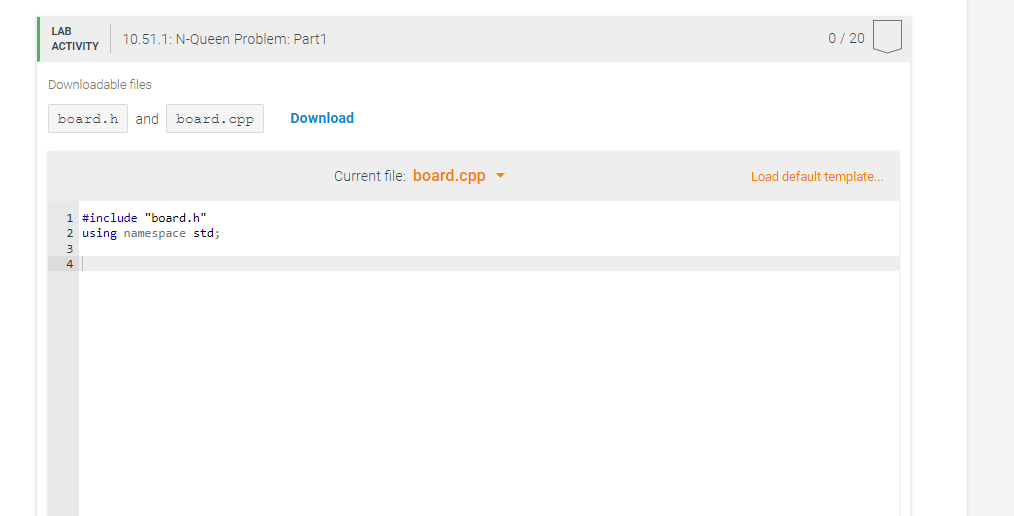The width and height of the screenshot is (1014, 516).
Task: Click the empty line 3 in editor
Action: (489, 249)
